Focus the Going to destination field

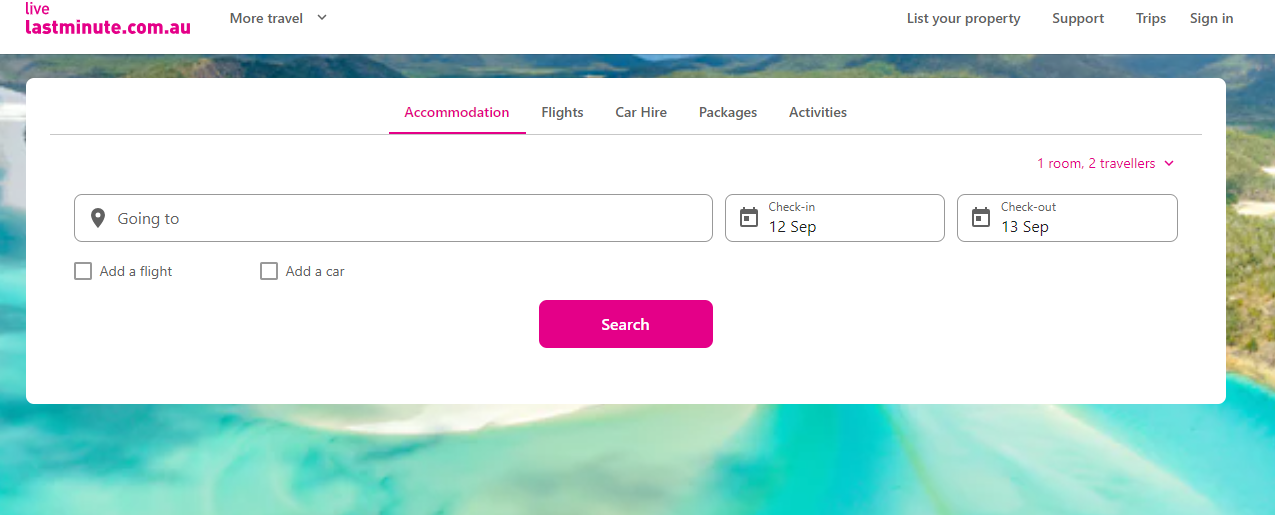tap(400, 218)
